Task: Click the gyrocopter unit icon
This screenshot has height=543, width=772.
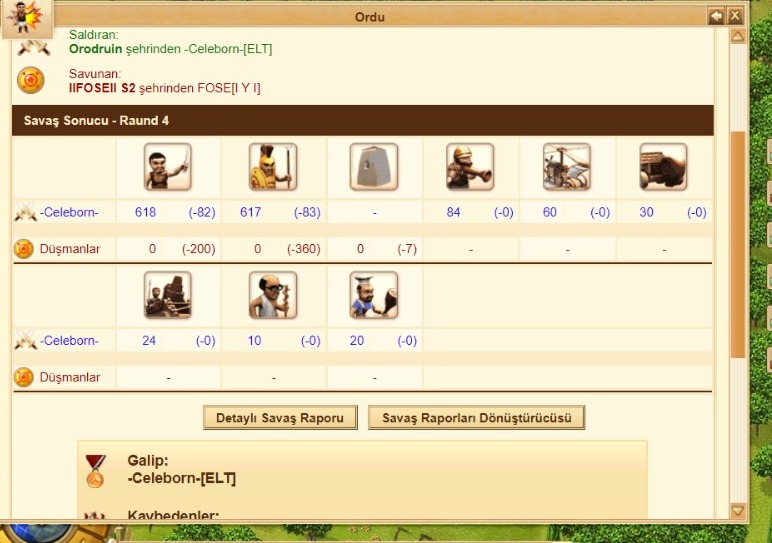Action: point(566,167)
